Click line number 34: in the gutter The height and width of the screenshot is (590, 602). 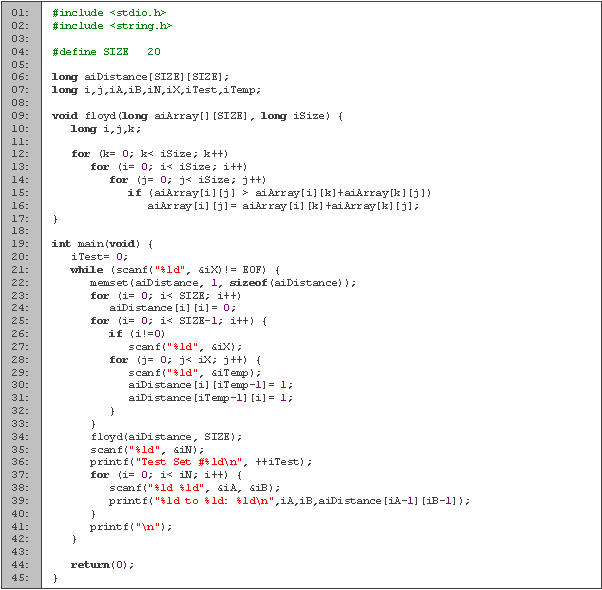coord(20,437)
